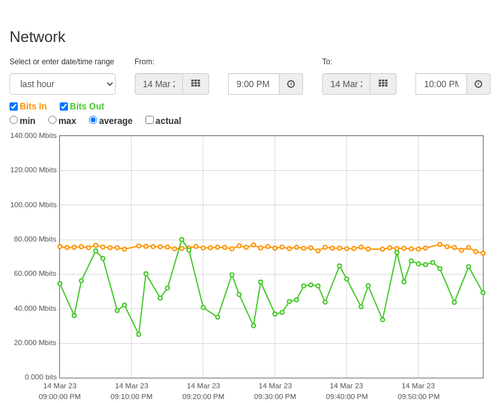Uncheck the Bits In checkbox
500x403 pixels.
tap(14, 106)
